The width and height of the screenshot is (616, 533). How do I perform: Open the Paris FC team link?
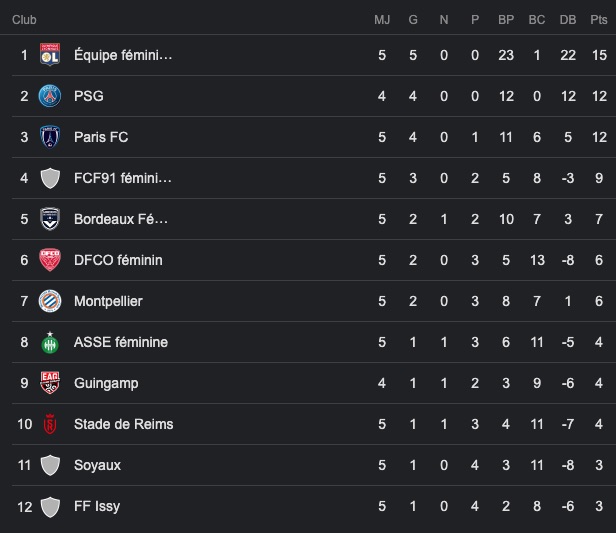101,137
